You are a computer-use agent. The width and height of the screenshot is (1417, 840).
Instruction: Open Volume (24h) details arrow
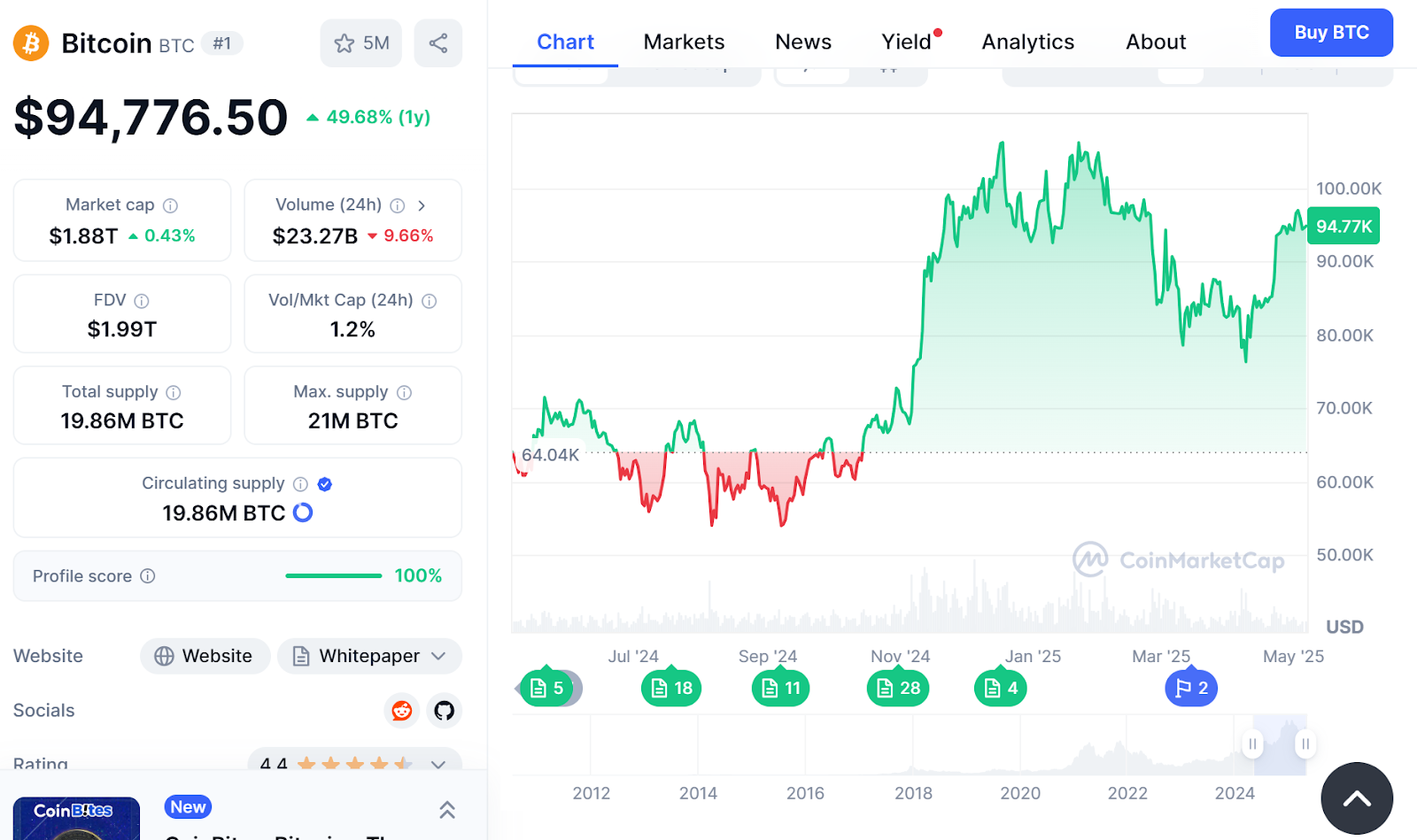[x=422, y=205]
